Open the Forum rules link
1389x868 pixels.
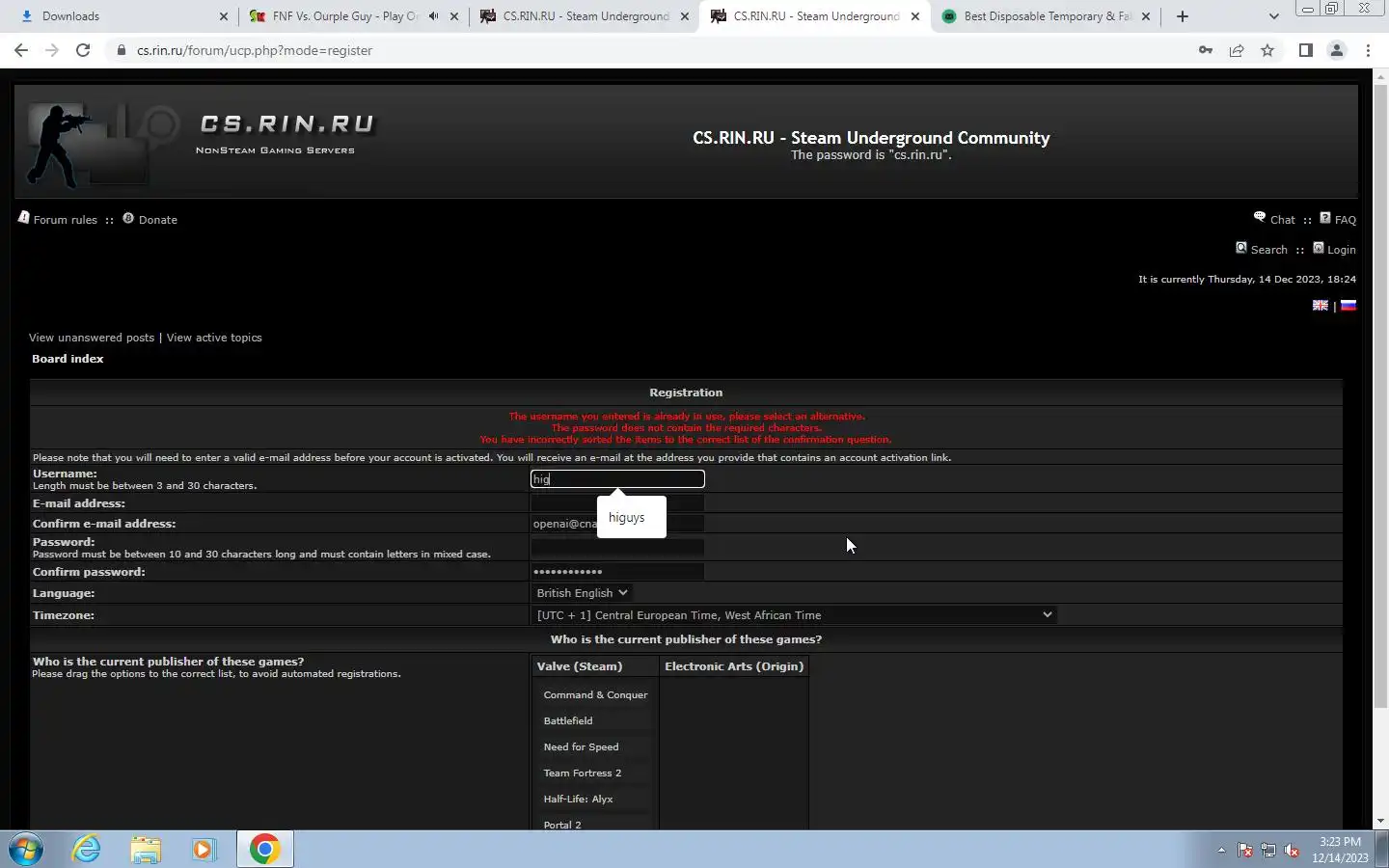[x=65, y=220]
